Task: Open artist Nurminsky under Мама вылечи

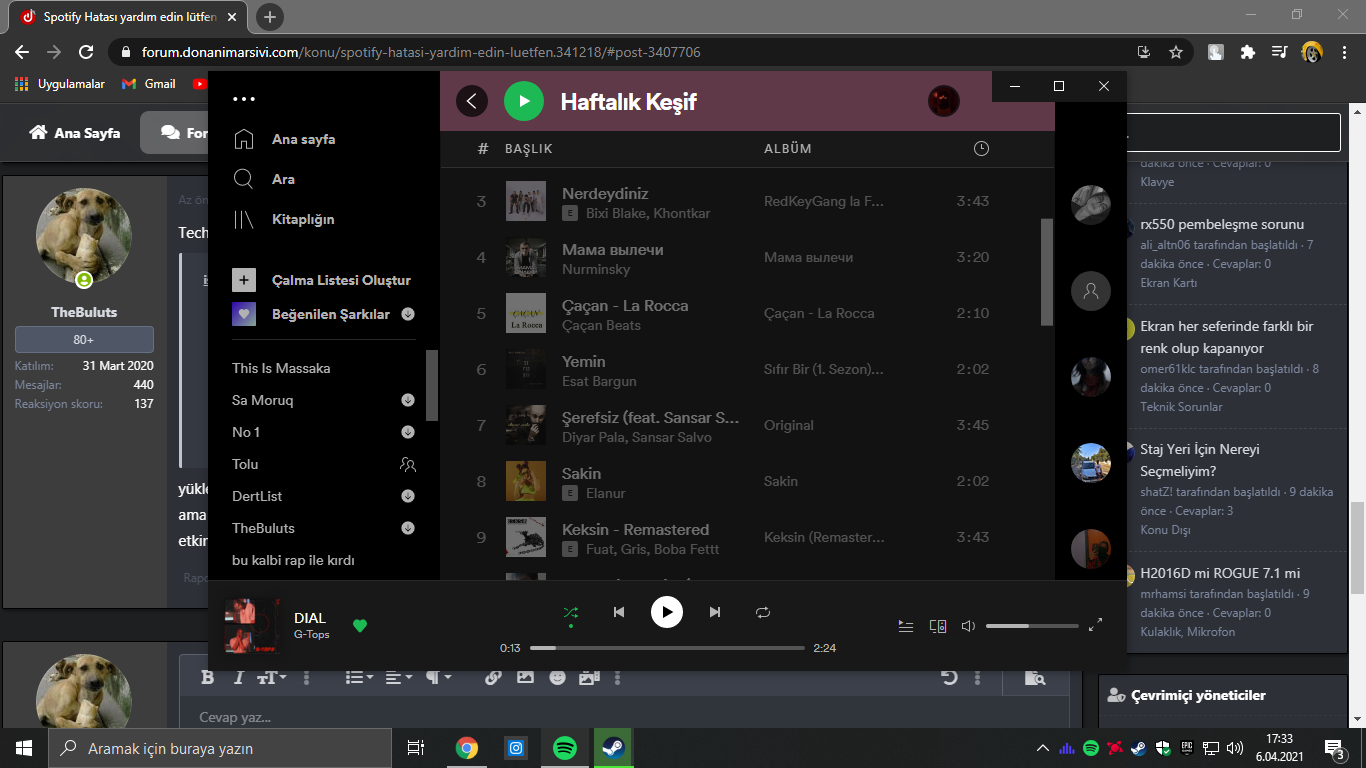Action: 596,269
